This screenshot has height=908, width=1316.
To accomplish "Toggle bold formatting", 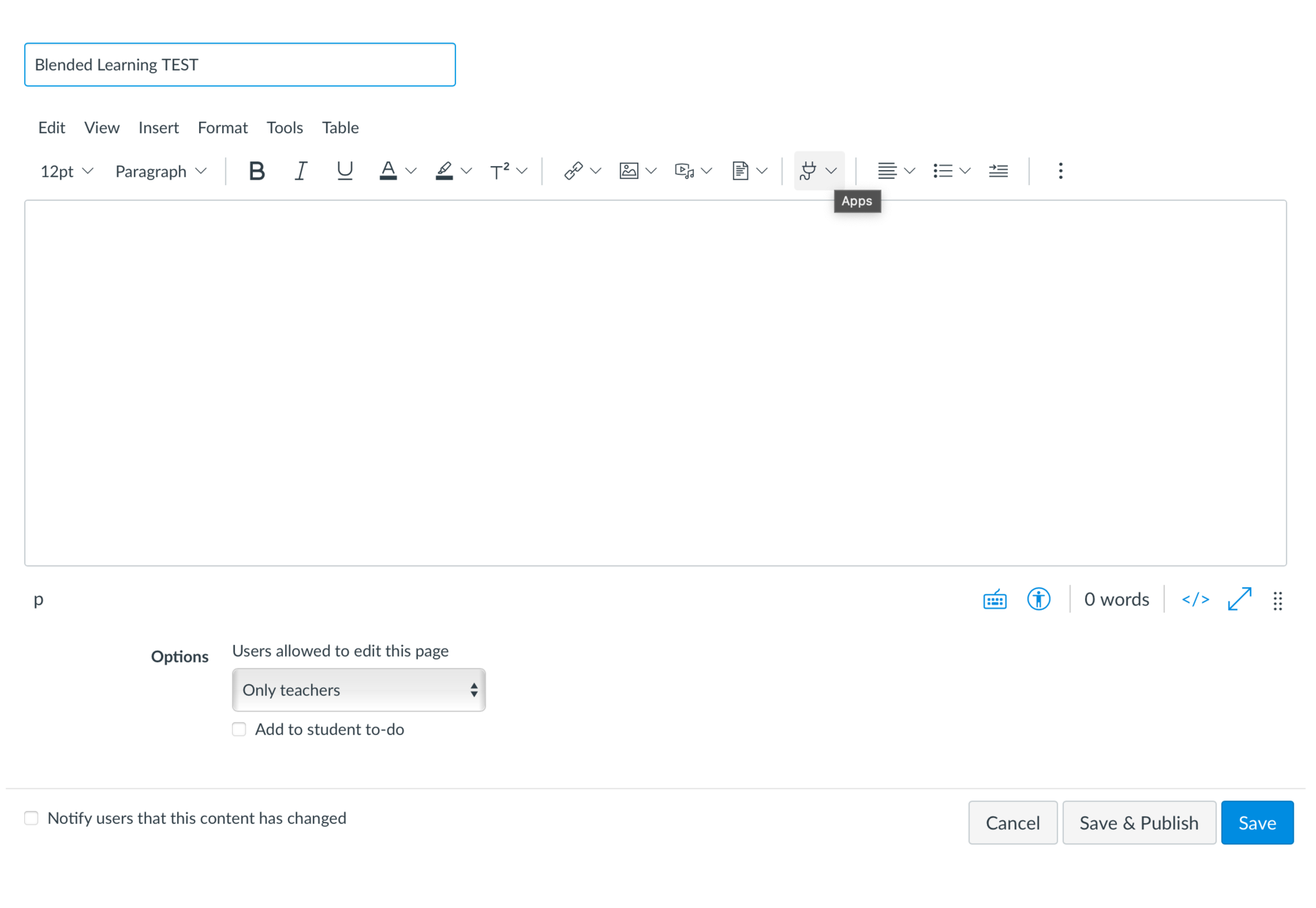I will [256, 171].
